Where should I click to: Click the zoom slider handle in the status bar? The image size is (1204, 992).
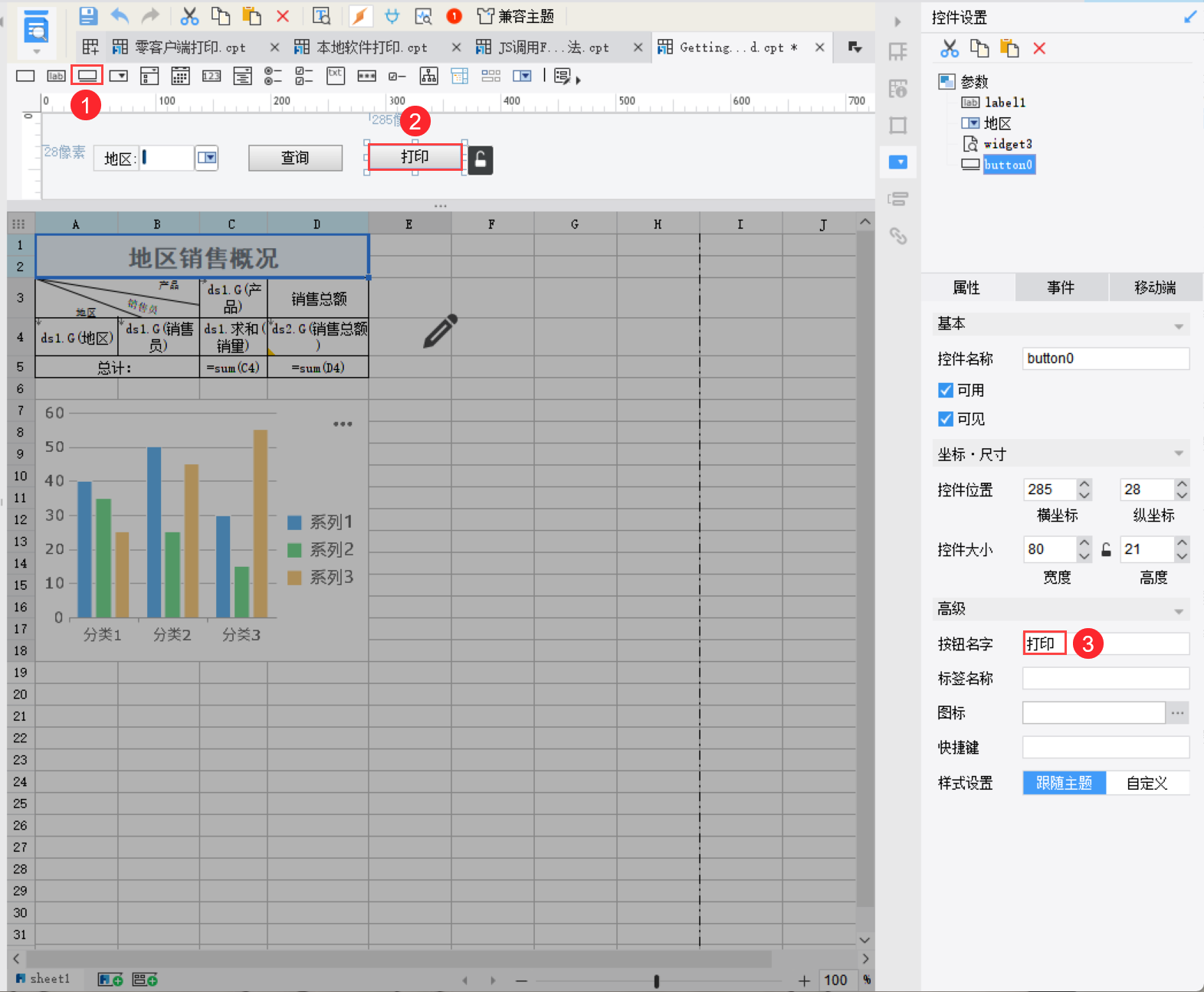(657, 981)
